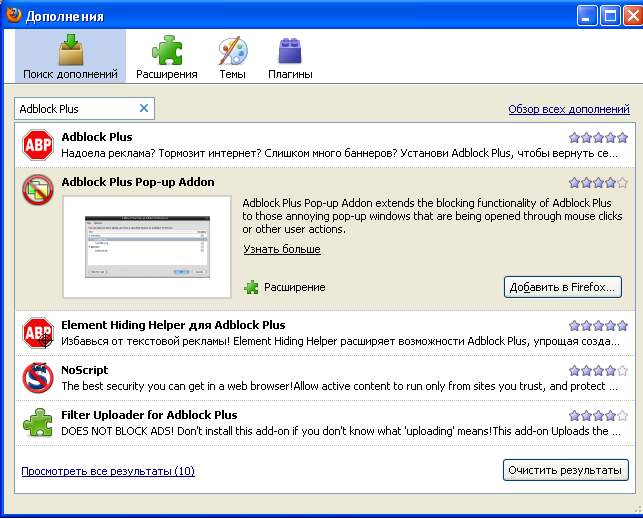
Task: Click the Filter Uploader star rating
Action: coord(598,416)
